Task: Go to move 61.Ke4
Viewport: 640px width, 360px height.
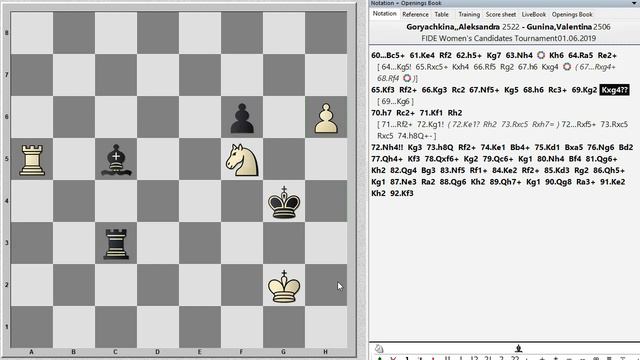Action: (x=422, y=55)
